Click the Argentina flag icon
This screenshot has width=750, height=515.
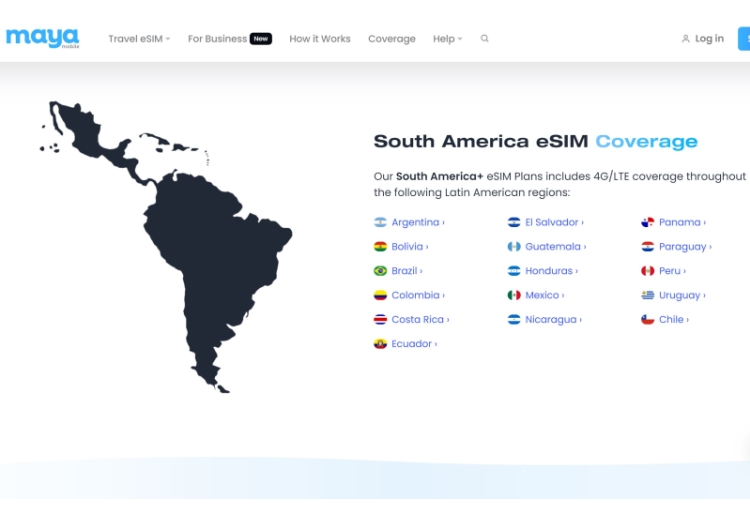tap(380, 222)
